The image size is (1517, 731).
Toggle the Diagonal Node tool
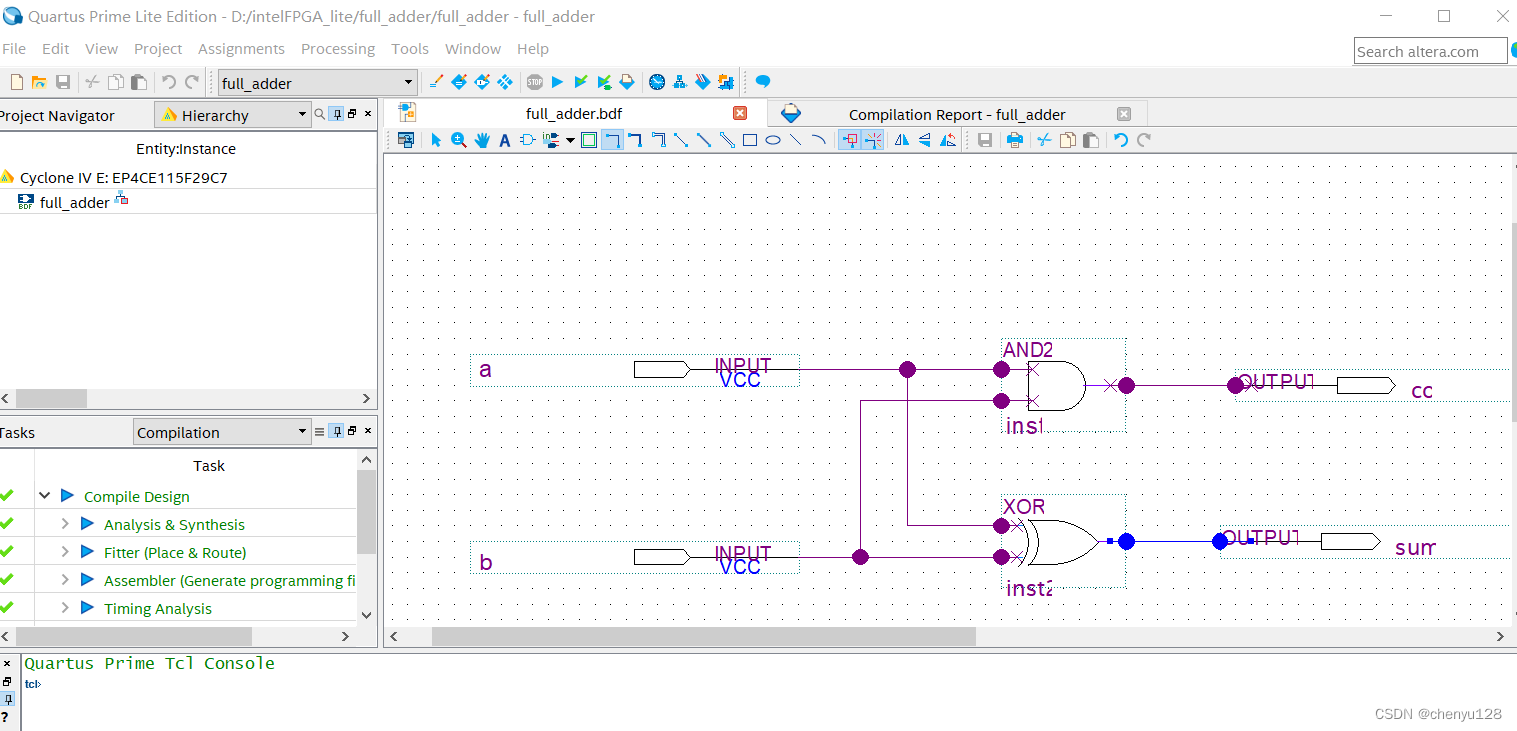point(681,140)
